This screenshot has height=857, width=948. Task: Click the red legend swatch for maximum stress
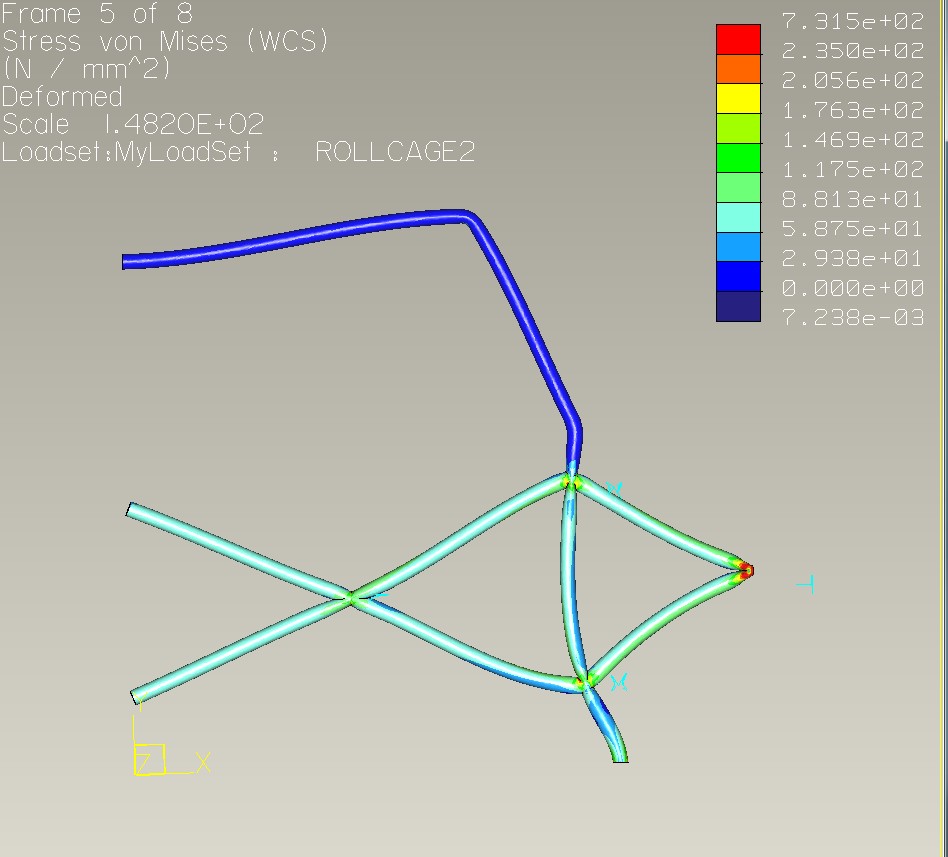(738, 39)
